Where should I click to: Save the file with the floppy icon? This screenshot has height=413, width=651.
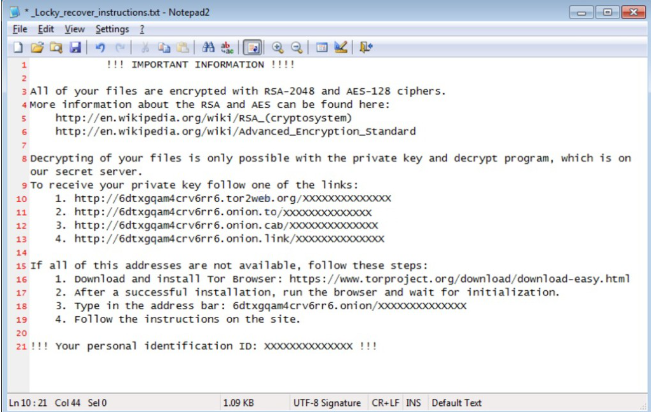75,47
